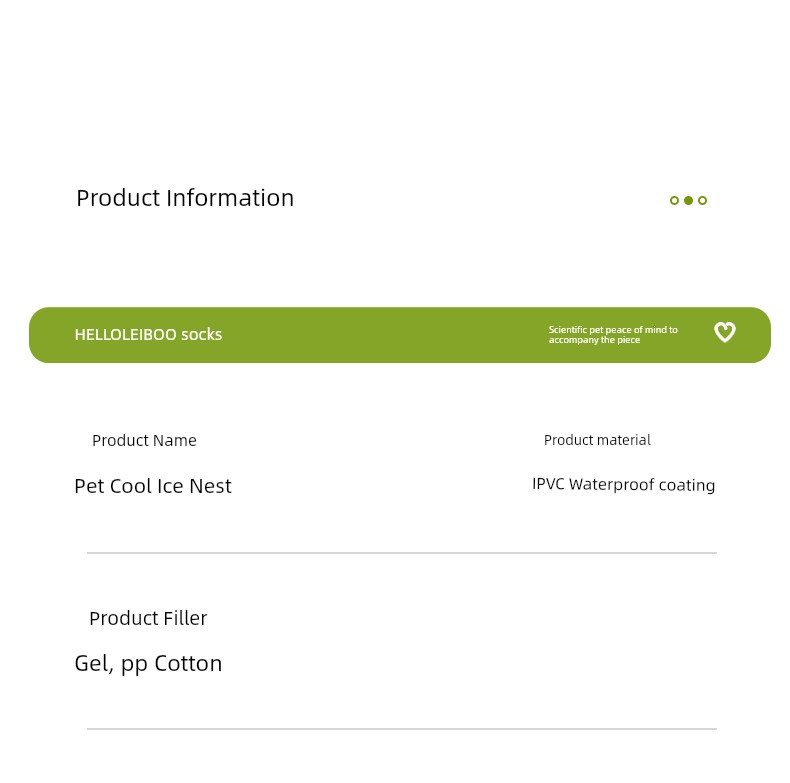Select the filled middle green dot
The image size is (790, 783).
[688, 201]
